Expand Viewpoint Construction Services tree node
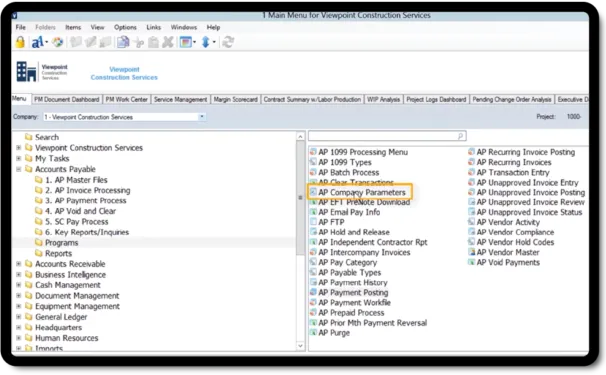 point(18,148)
